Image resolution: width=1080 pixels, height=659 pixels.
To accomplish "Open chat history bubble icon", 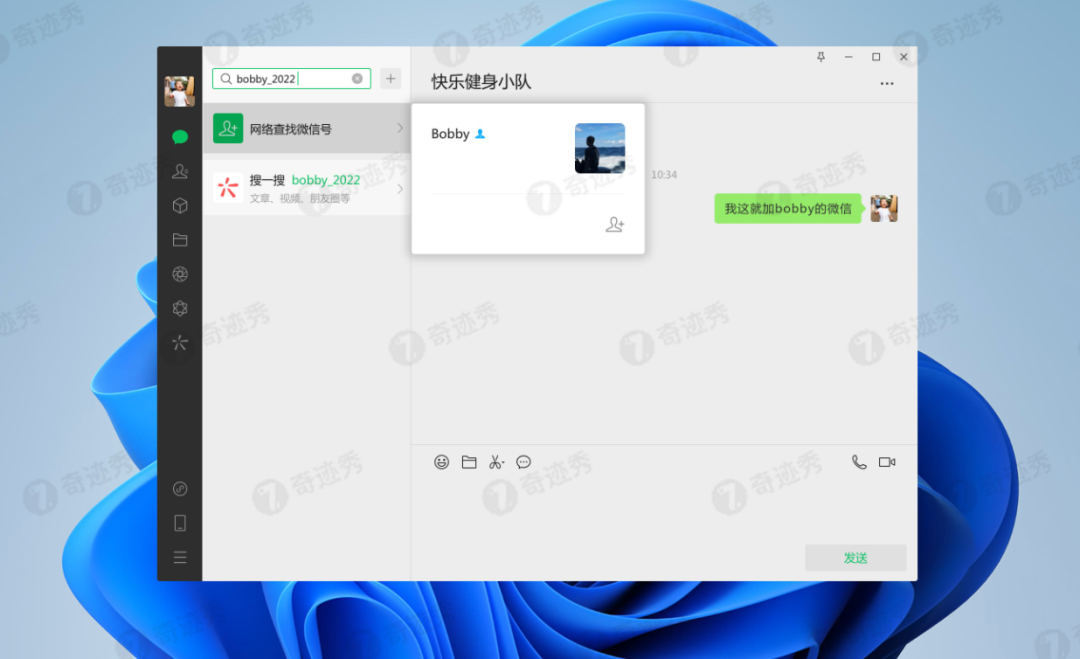I will pyautogui.click(x=523, y=462).
